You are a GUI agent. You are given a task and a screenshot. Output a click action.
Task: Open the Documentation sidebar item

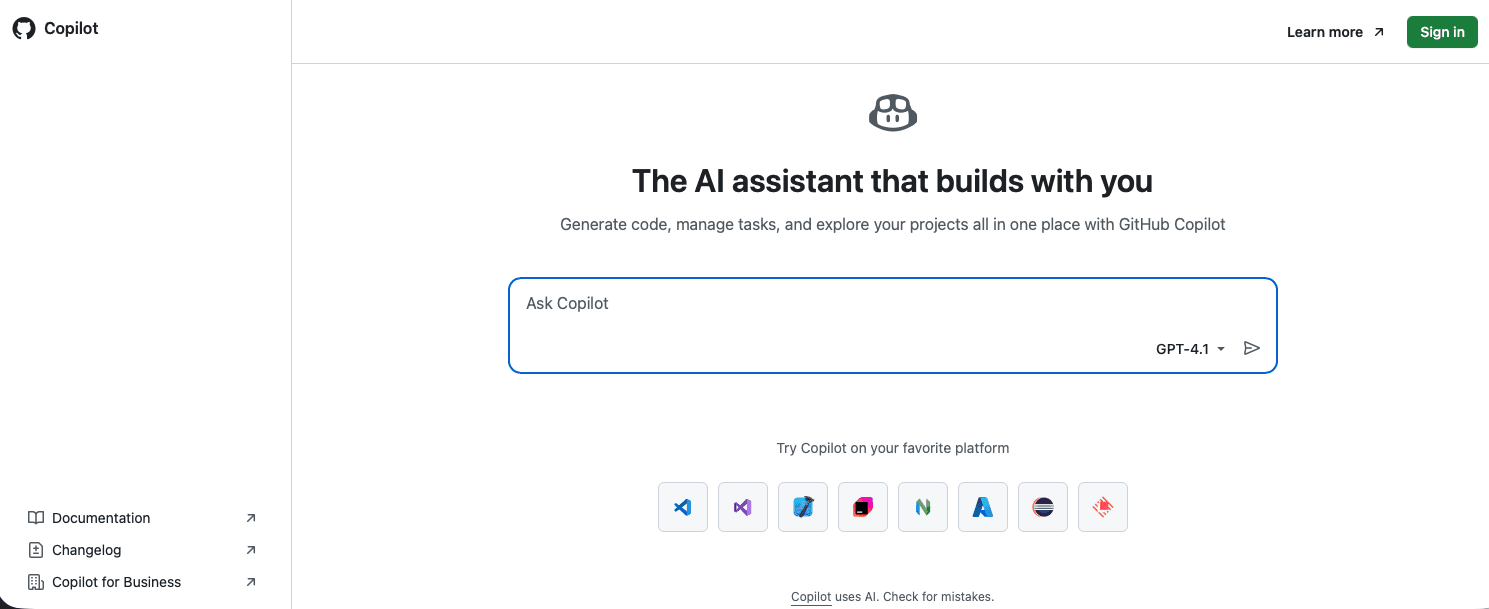[x=101, y=518]
